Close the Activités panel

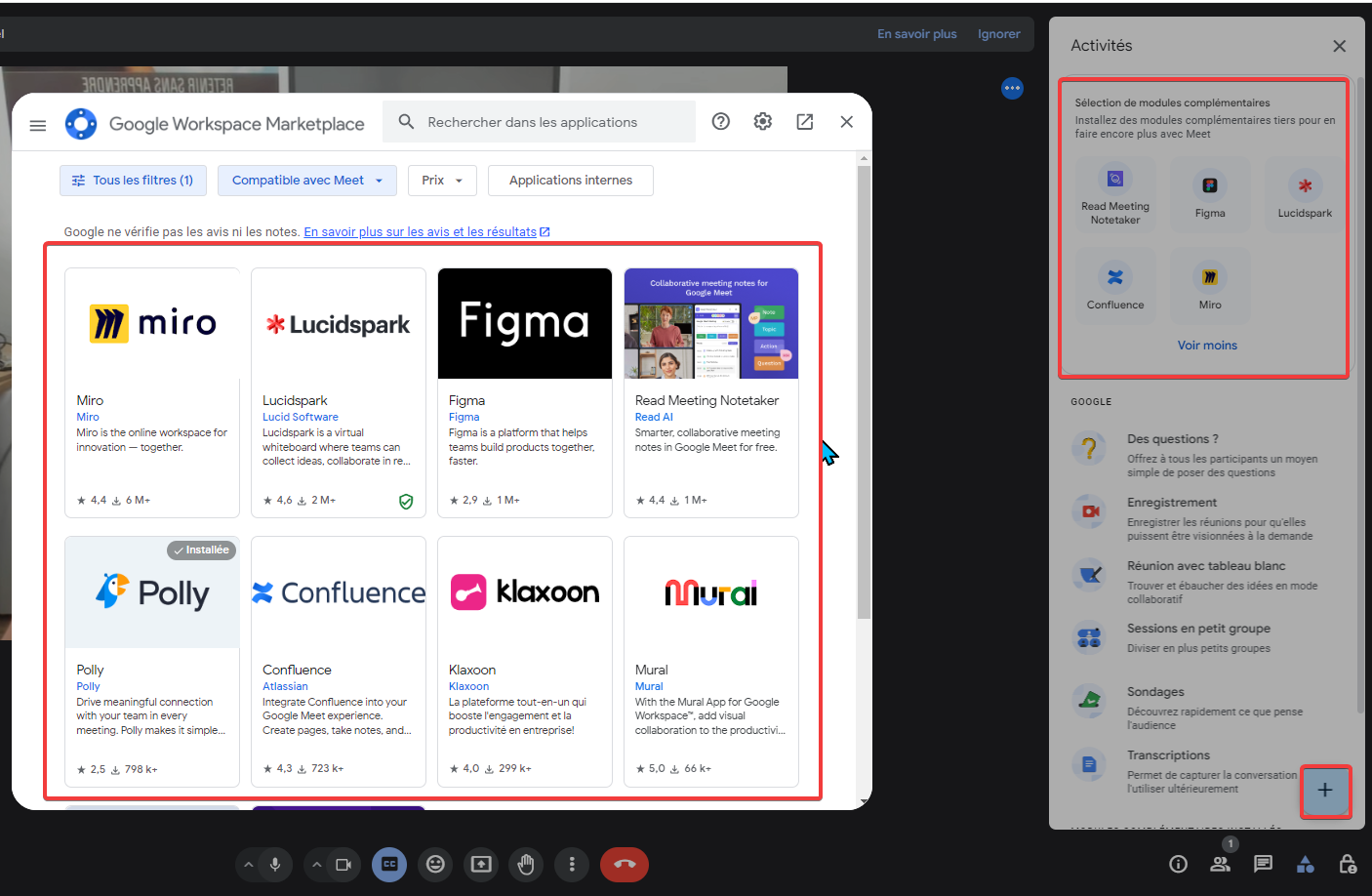(x=1340, y=46)
